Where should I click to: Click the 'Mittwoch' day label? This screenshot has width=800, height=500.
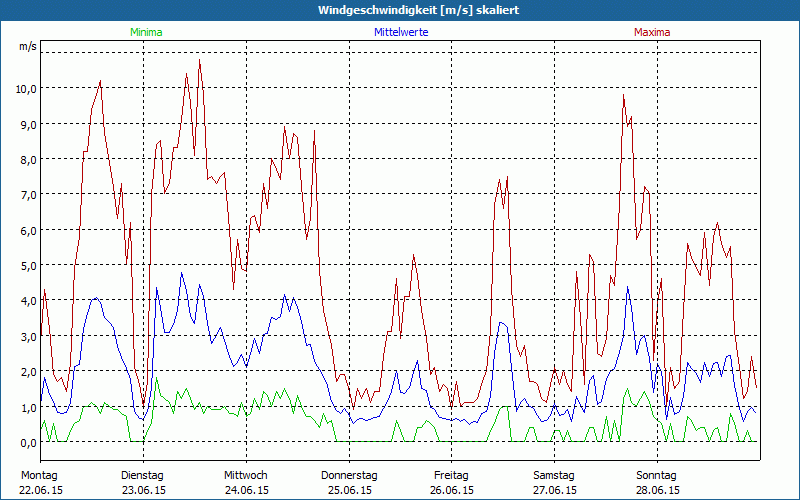click(245, 476)
